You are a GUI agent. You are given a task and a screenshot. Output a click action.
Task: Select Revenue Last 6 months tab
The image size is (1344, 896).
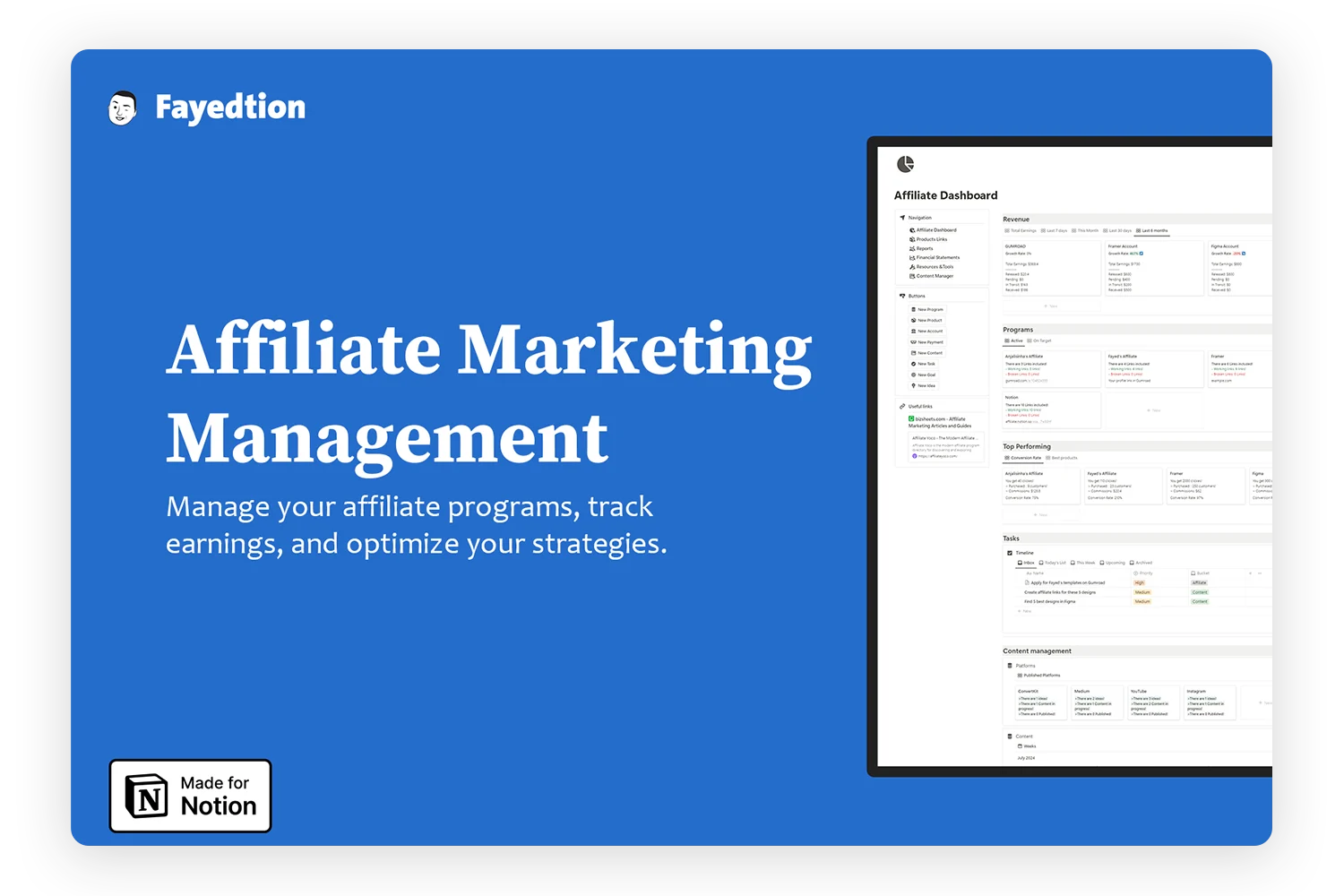click(x=1151, y=230)
